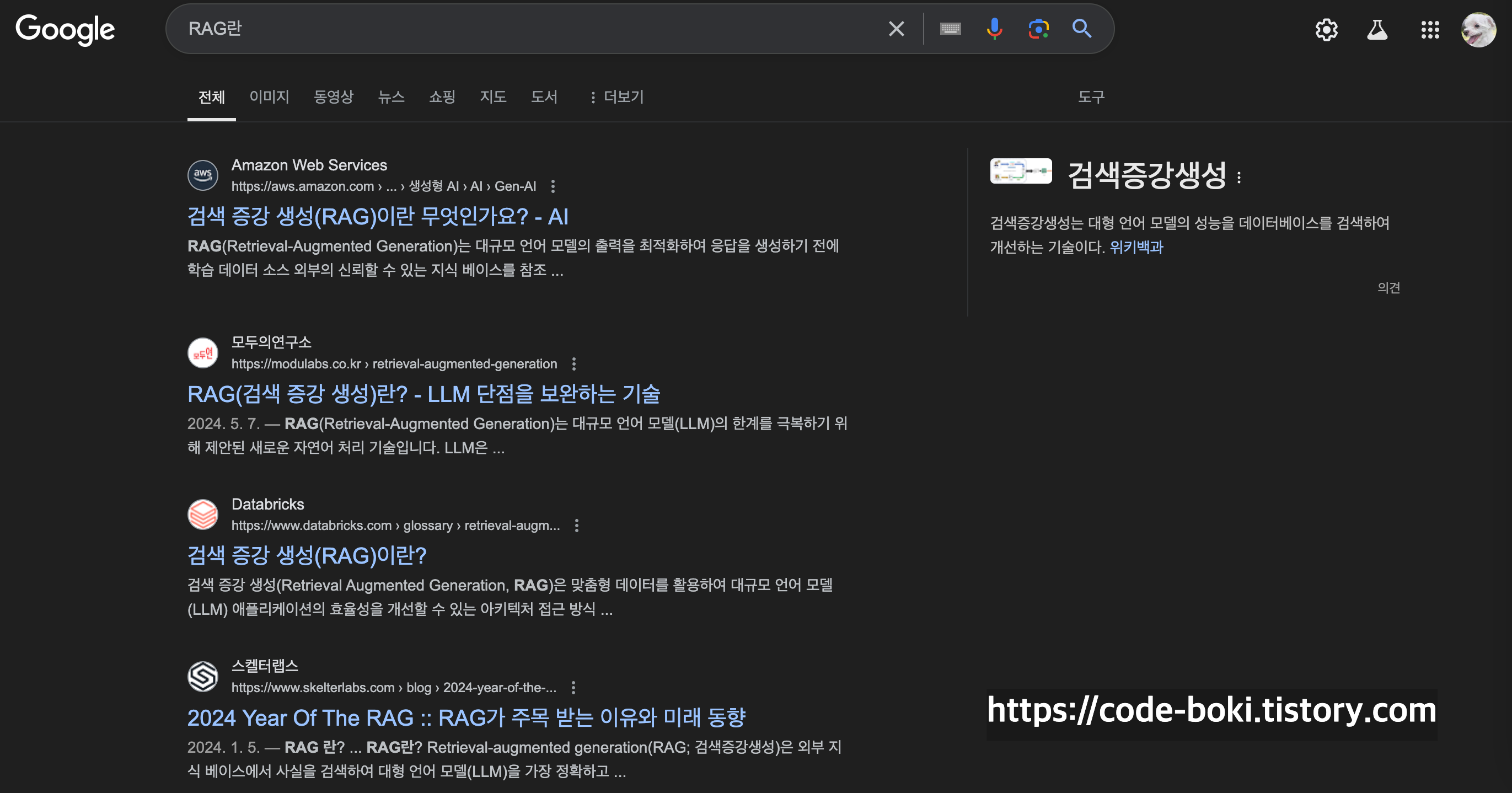Open Search Labs flask icon
The image size is (1512, 793).
coord(1377,30)
